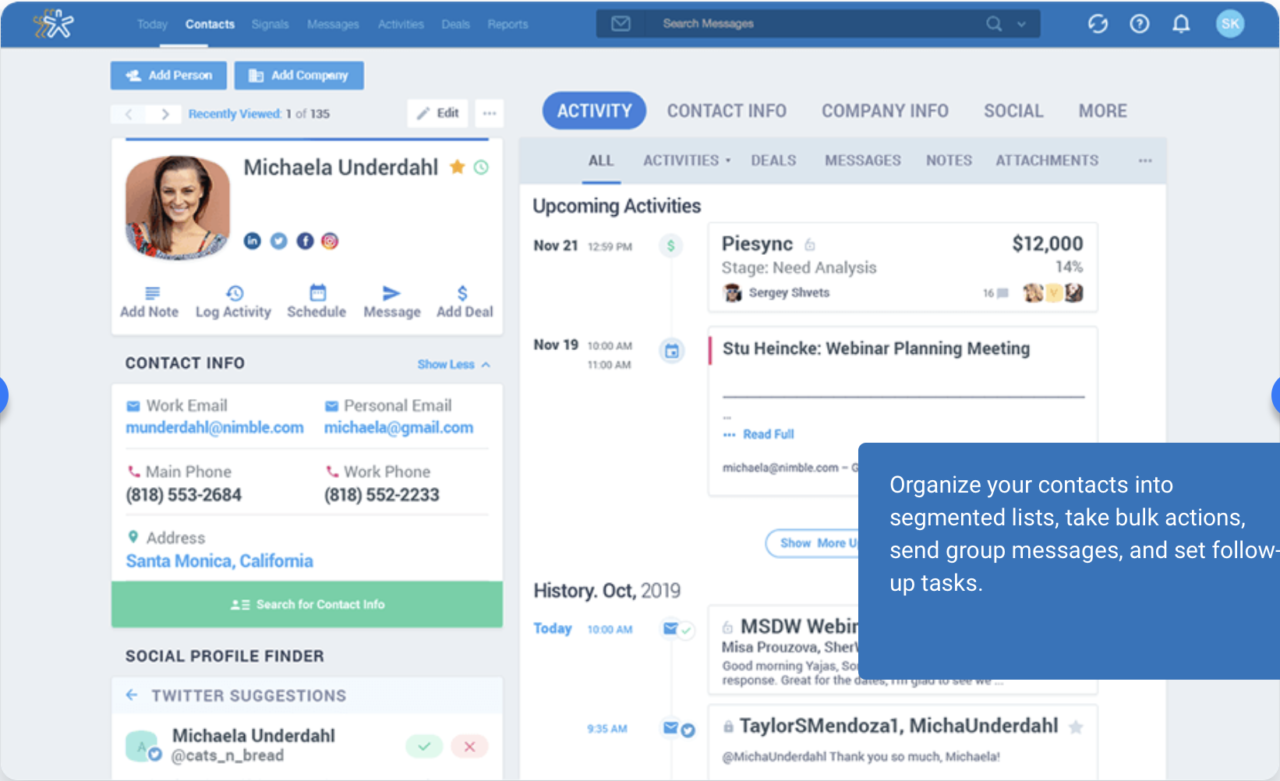
Task: Reject Twitter suggestion with red X
Action: pyautogui.click(x=469, y=746)
